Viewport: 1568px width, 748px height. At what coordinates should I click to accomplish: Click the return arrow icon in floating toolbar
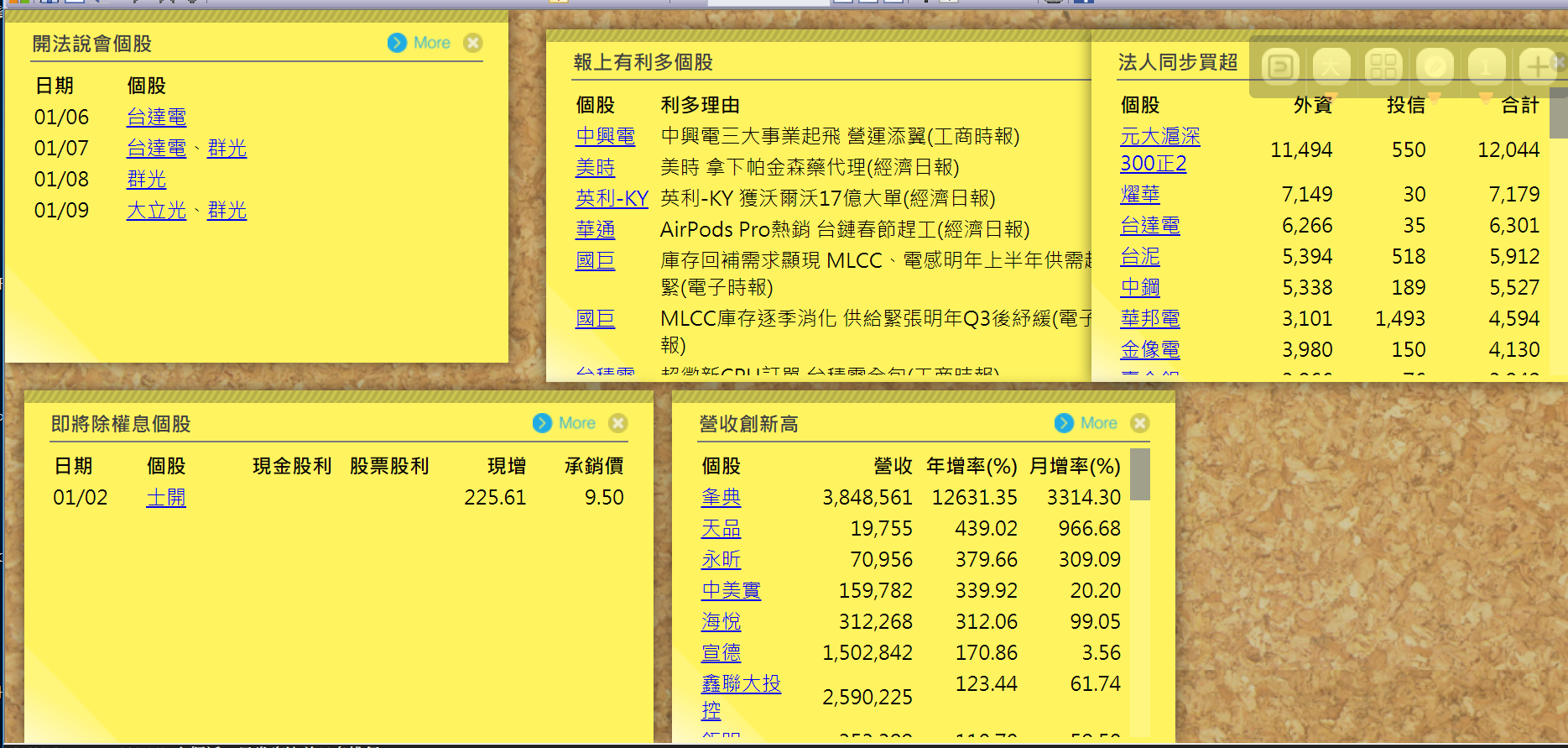coord(1280,66)
